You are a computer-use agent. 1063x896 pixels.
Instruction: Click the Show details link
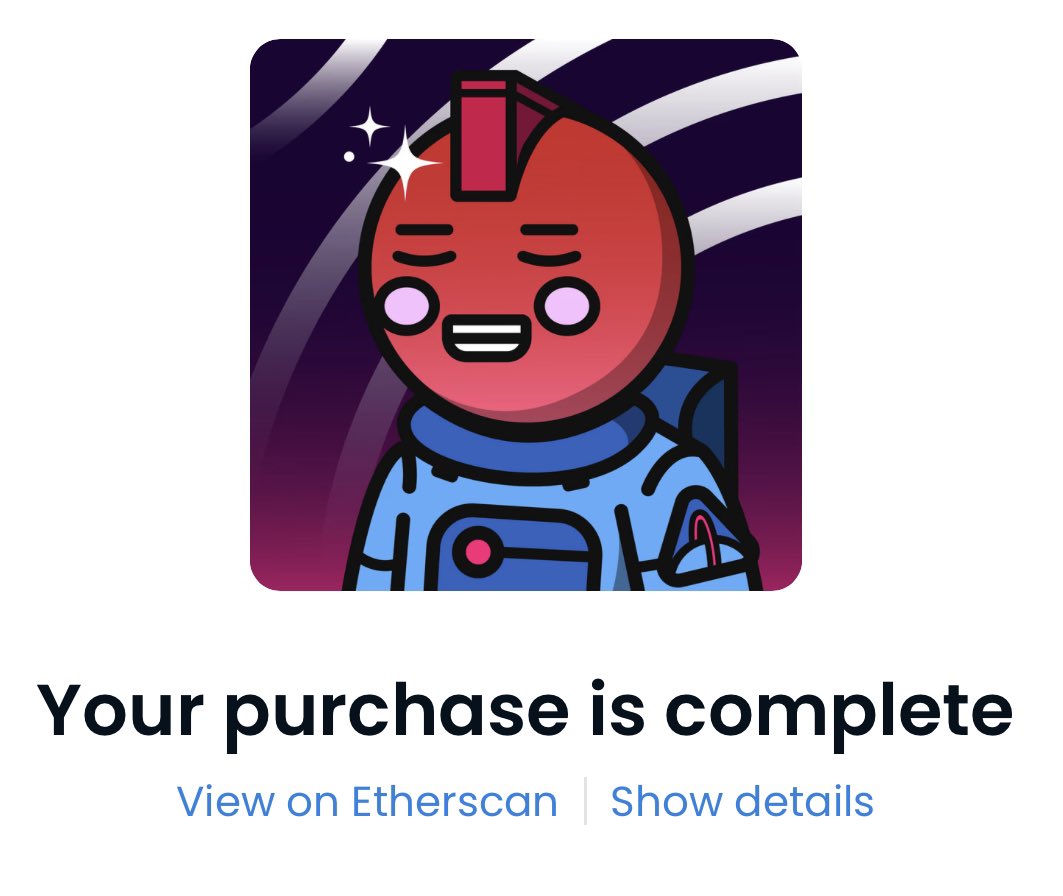coord(742,802)
